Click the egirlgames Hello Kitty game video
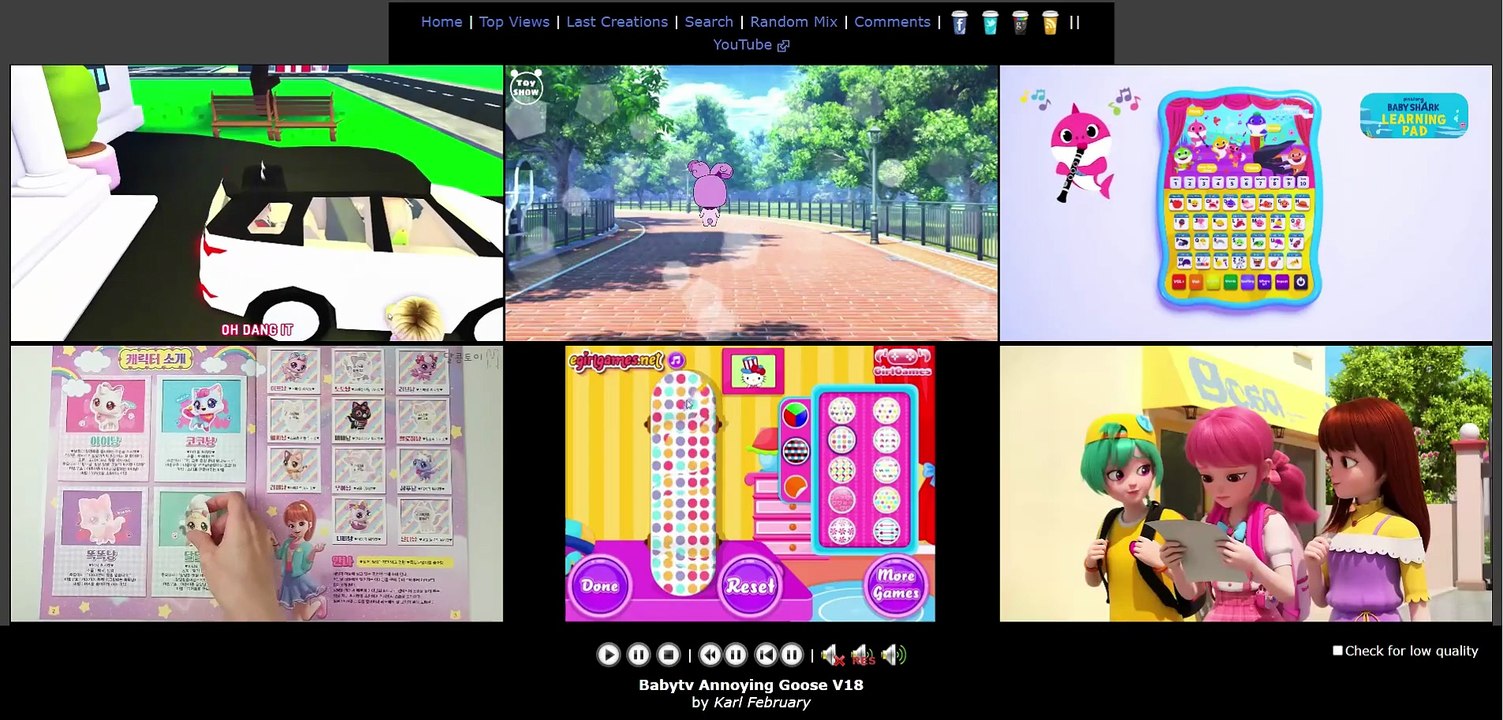 [x=751, y=484]
